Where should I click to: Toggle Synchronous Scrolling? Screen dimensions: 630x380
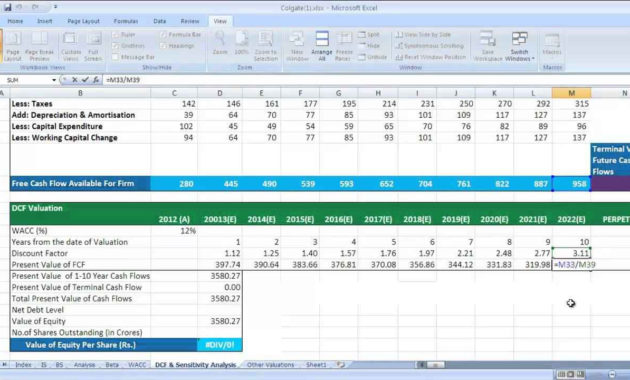(429, 46)
